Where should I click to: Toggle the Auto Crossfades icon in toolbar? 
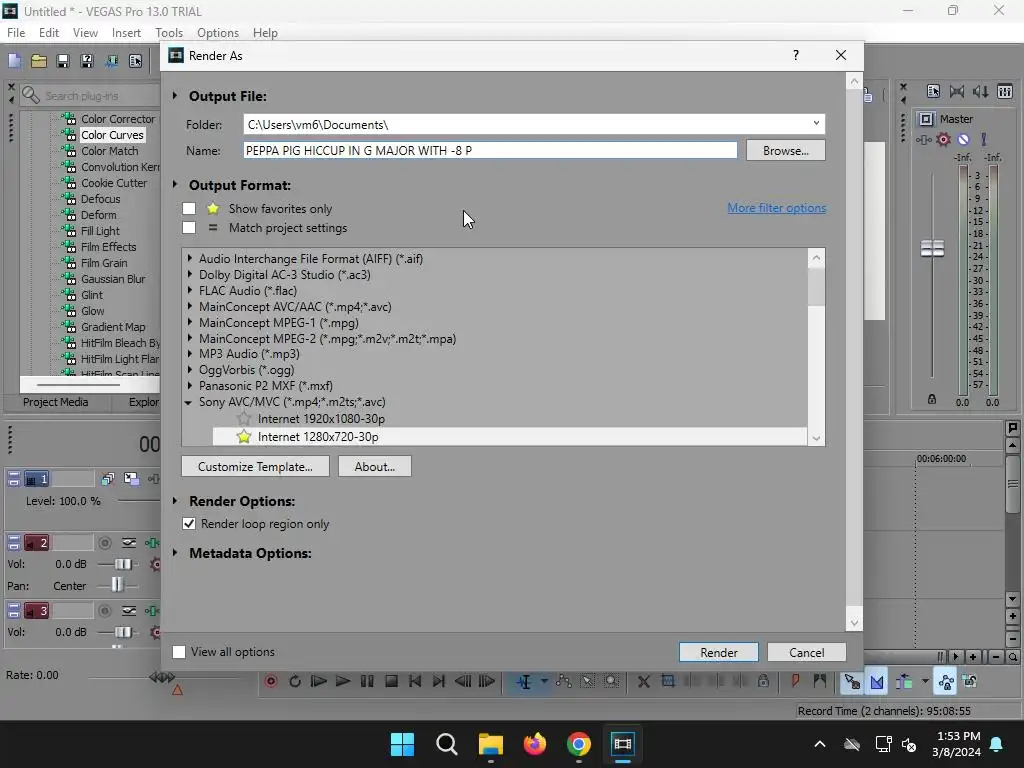coord(876,682)
